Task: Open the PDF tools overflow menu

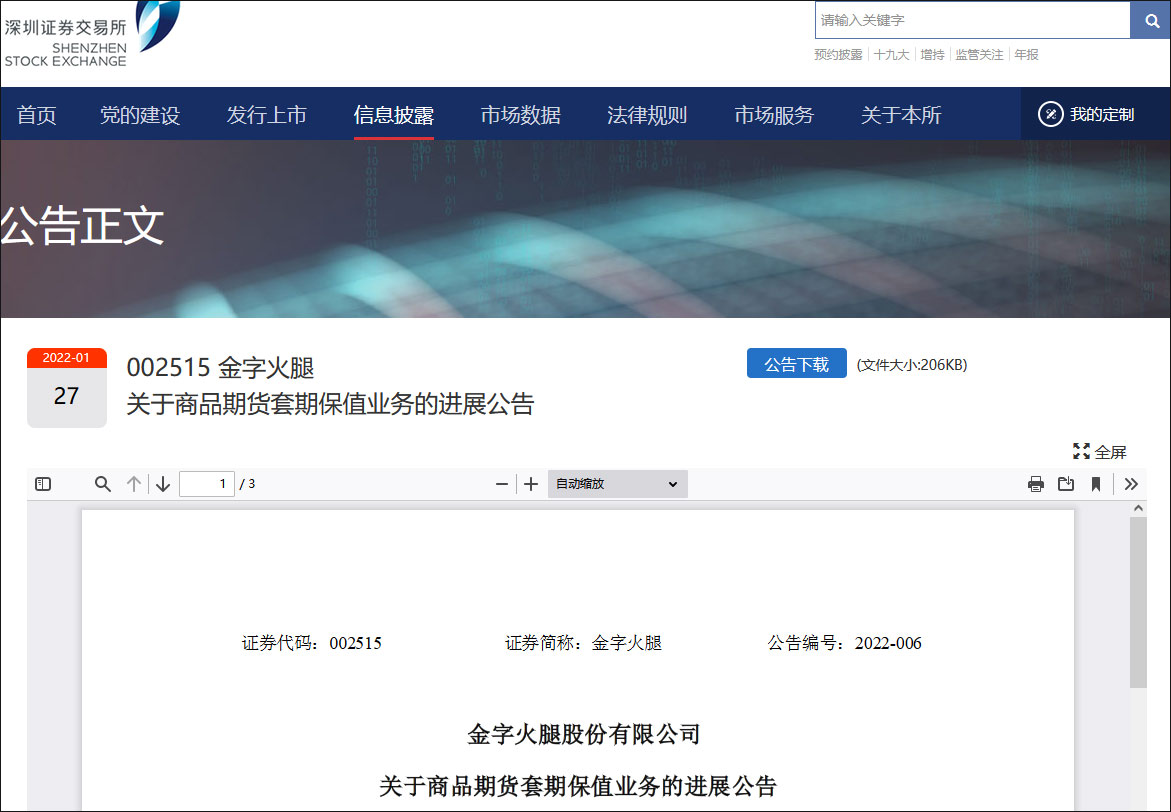Action: tap(1131, 484)
